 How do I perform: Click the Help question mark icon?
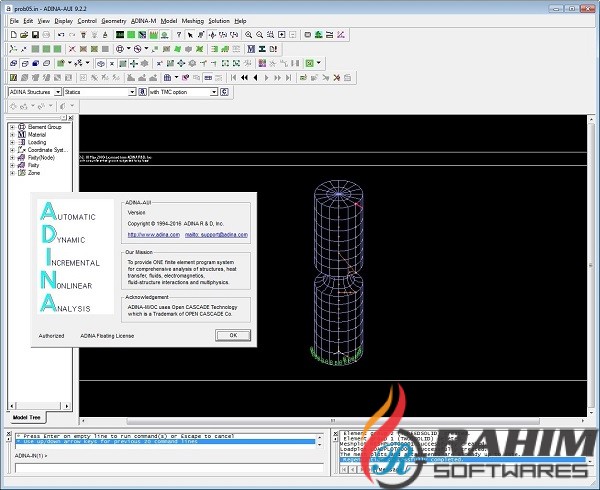point(177,34)
